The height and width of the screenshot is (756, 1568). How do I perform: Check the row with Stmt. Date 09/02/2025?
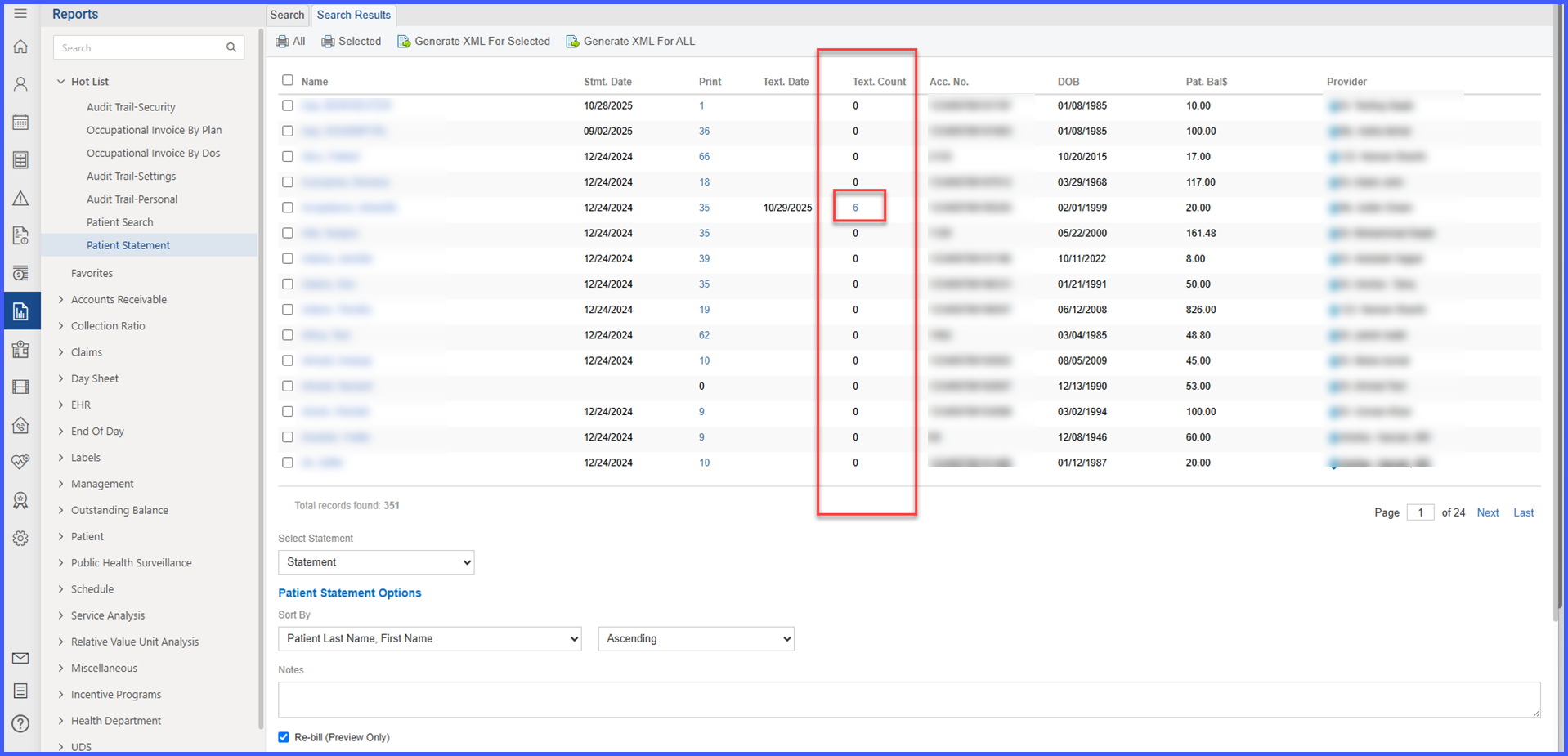pyautogui.click(x=288, y=131)
